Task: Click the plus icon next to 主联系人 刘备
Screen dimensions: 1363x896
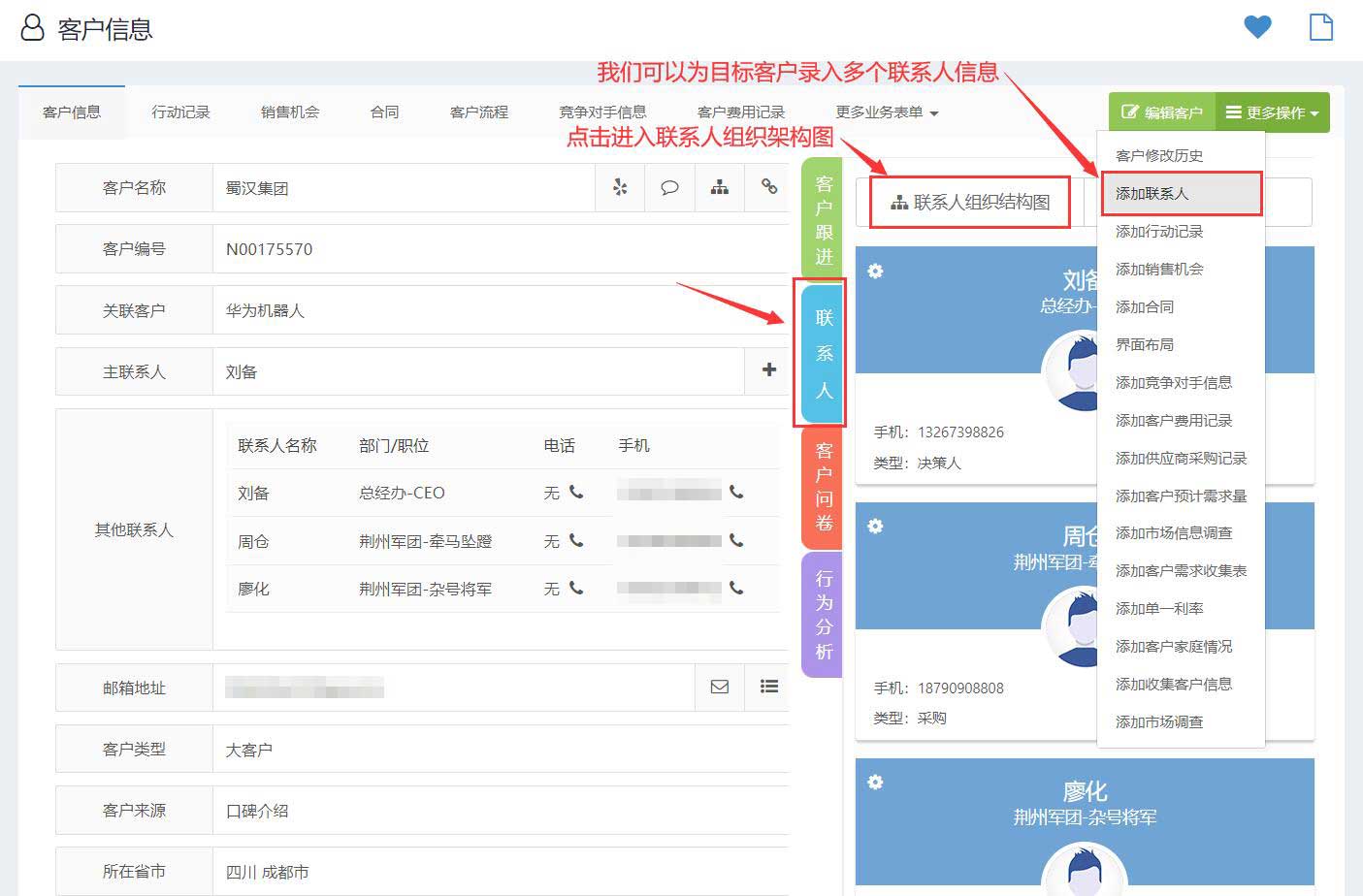Action: pyautogui.click(x=768, y=369)
